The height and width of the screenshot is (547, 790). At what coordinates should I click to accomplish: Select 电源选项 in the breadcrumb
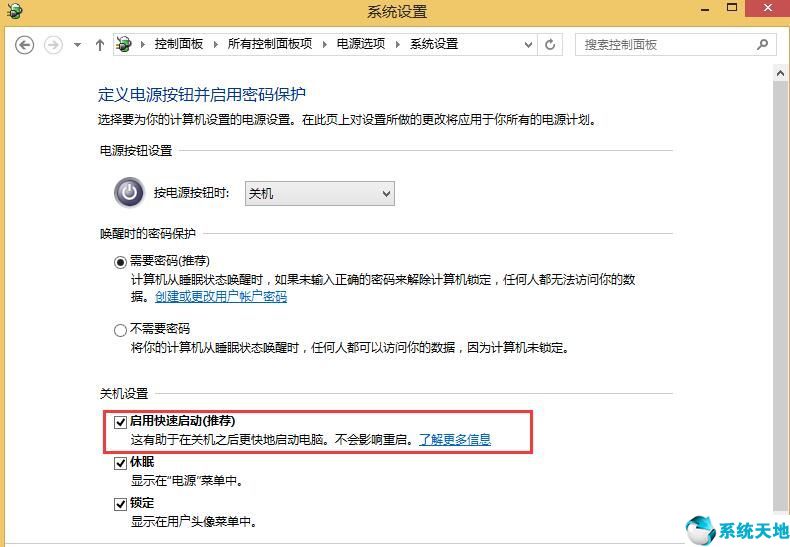point(361,44)
